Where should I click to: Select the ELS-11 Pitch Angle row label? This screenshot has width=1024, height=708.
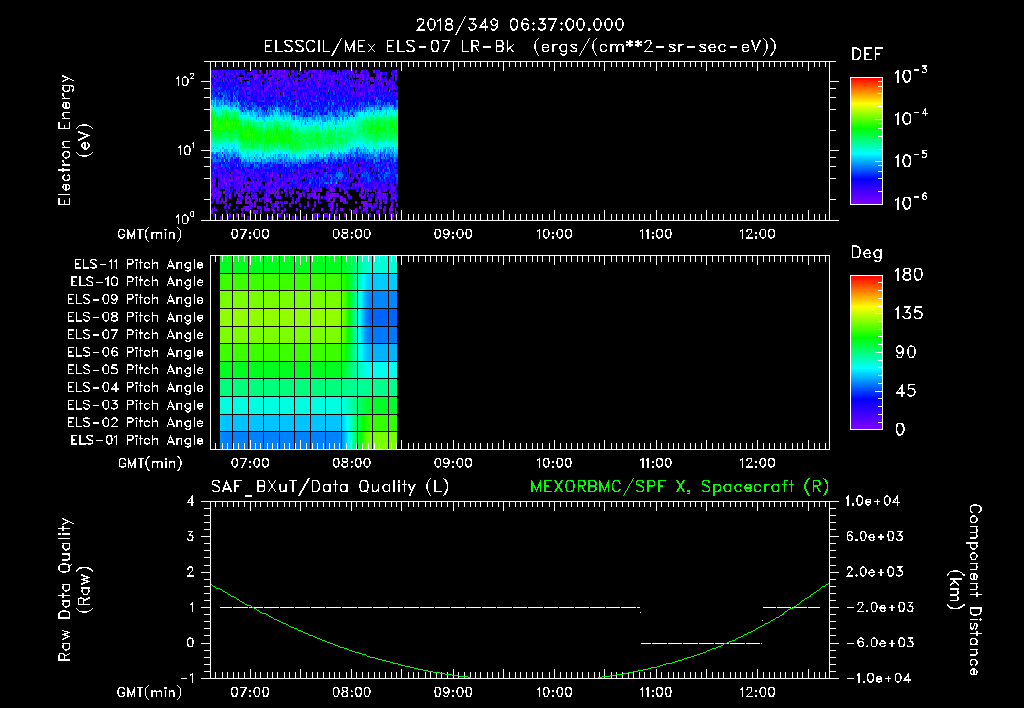[x=138, y=265]
